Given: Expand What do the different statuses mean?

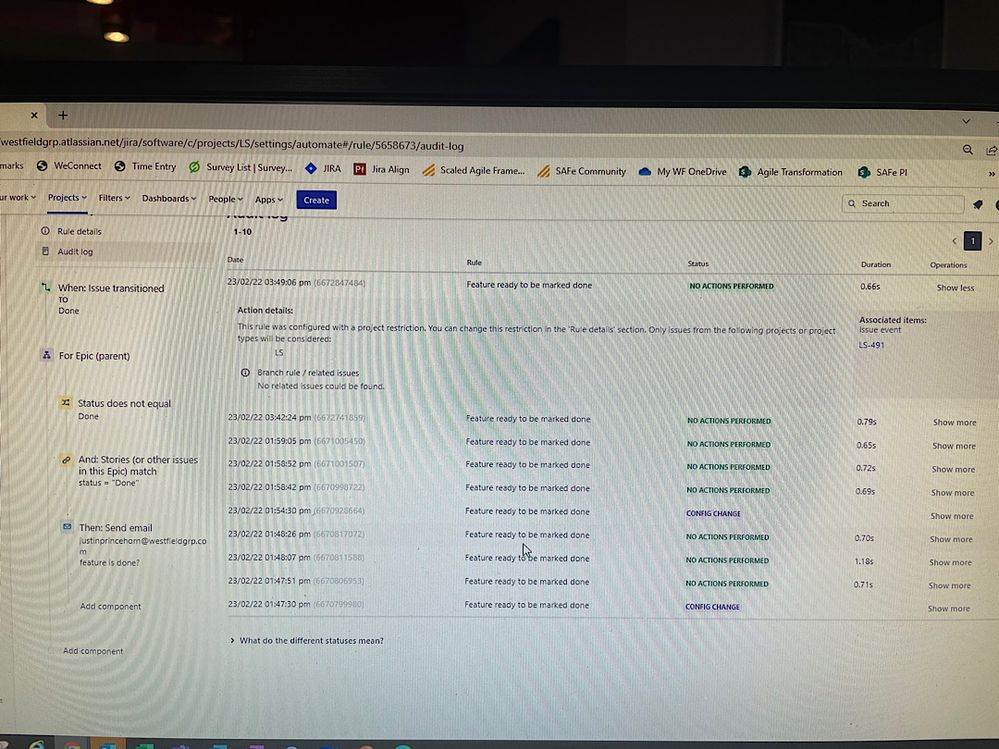Looking at the screenshot, I should click(306, 641).
